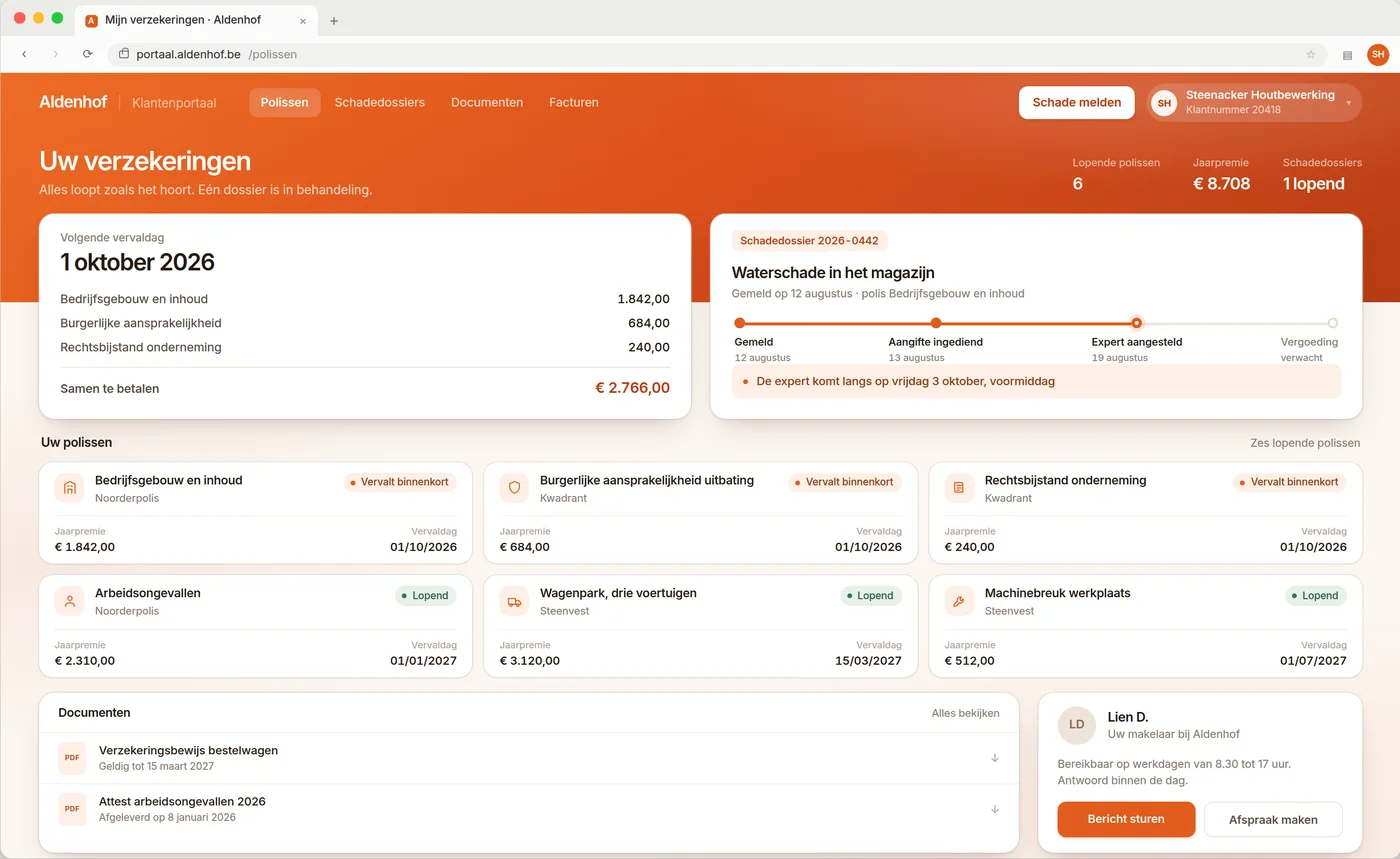Click Bericht sturen button
1400x859 pixels.
(1126, 819)
